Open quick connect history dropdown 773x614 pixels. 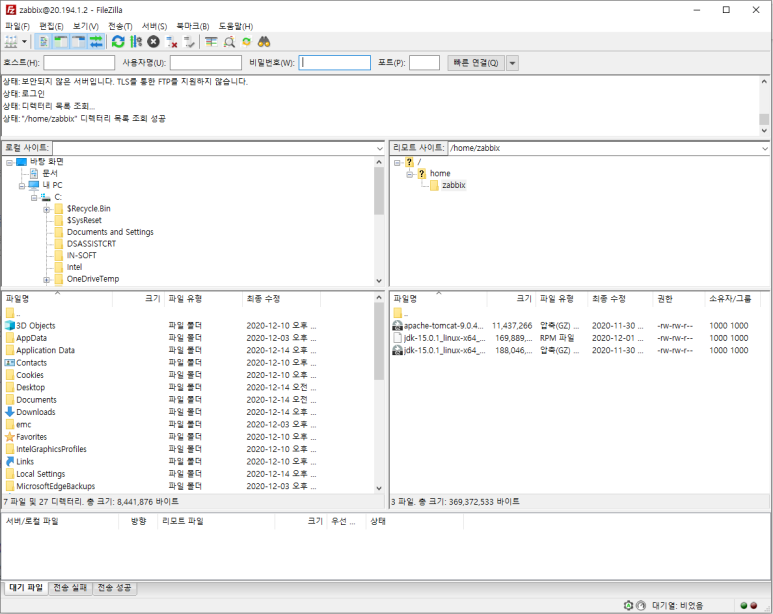pyautogui.click(x=512, y=63)
